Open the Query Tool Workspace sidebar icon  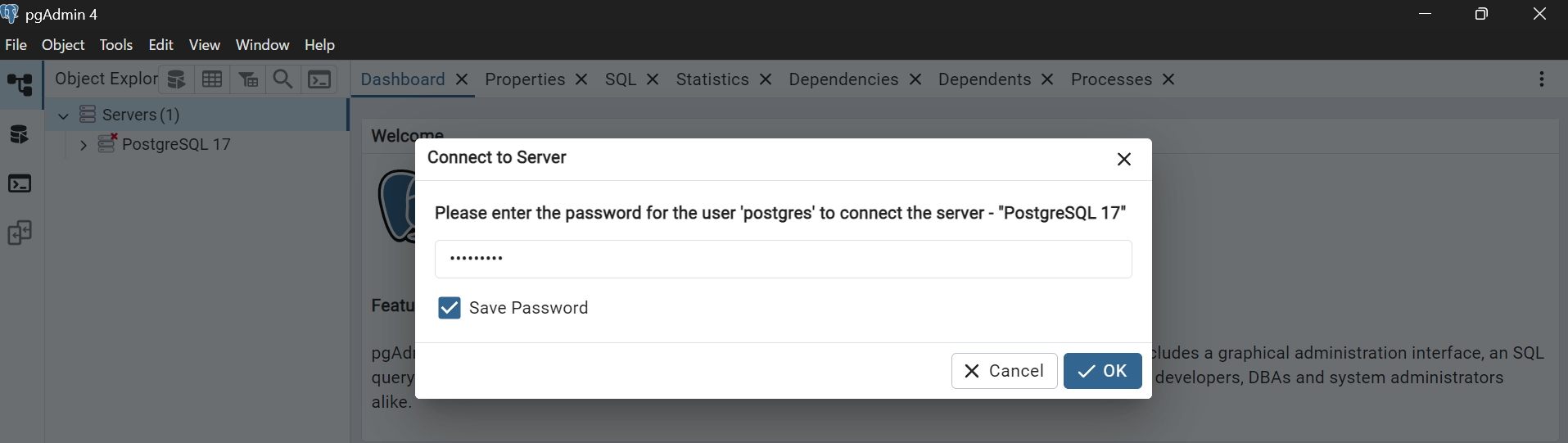coord(20,134)
